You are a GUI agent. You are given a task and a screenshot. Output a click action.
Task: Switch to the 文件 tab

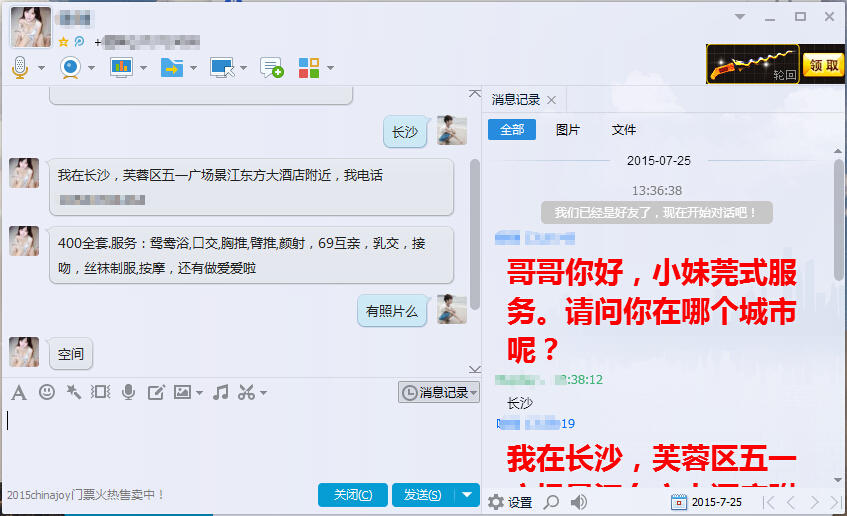coord(623,130)
